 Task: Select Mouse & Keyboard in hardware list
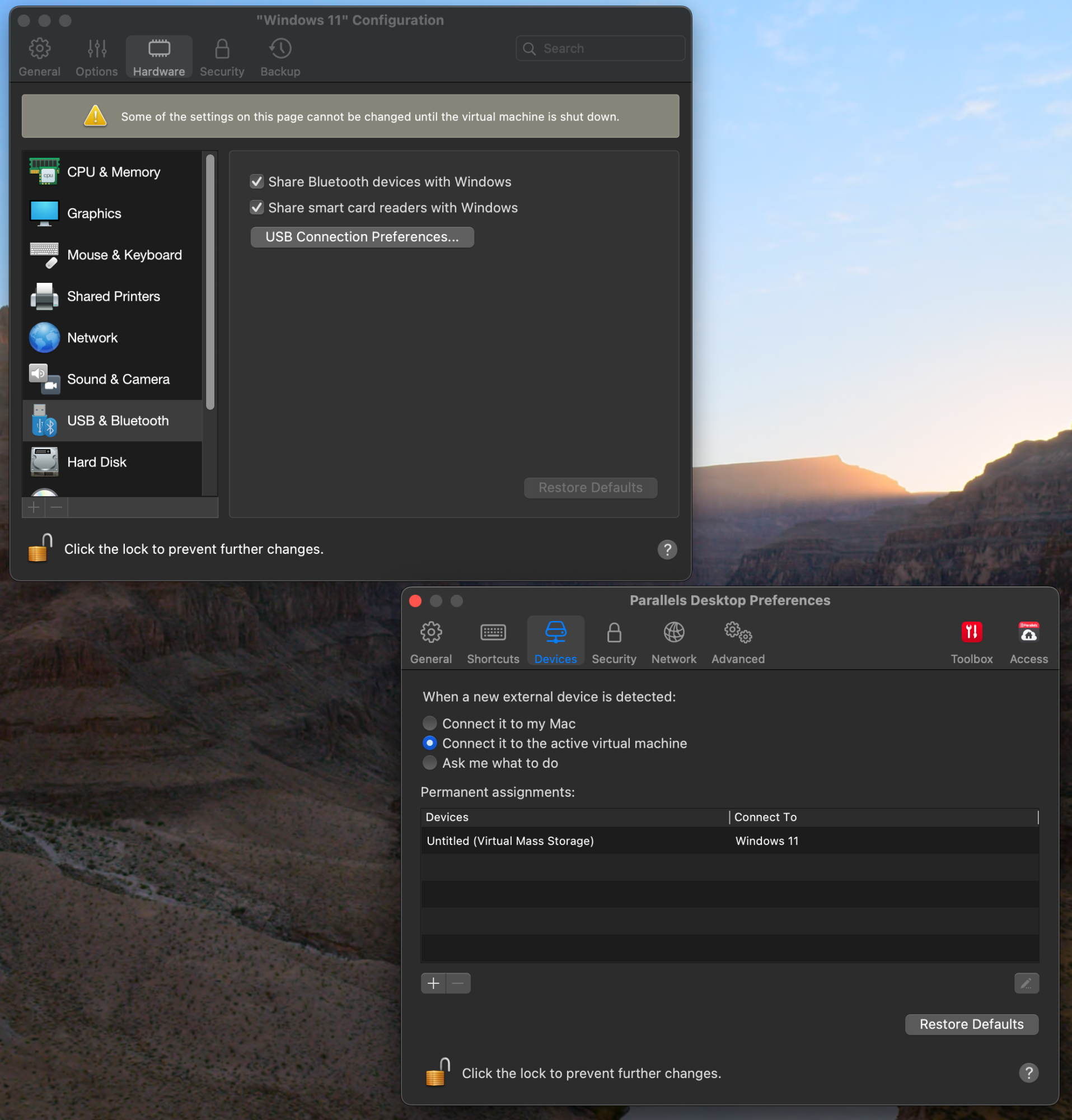113,255
